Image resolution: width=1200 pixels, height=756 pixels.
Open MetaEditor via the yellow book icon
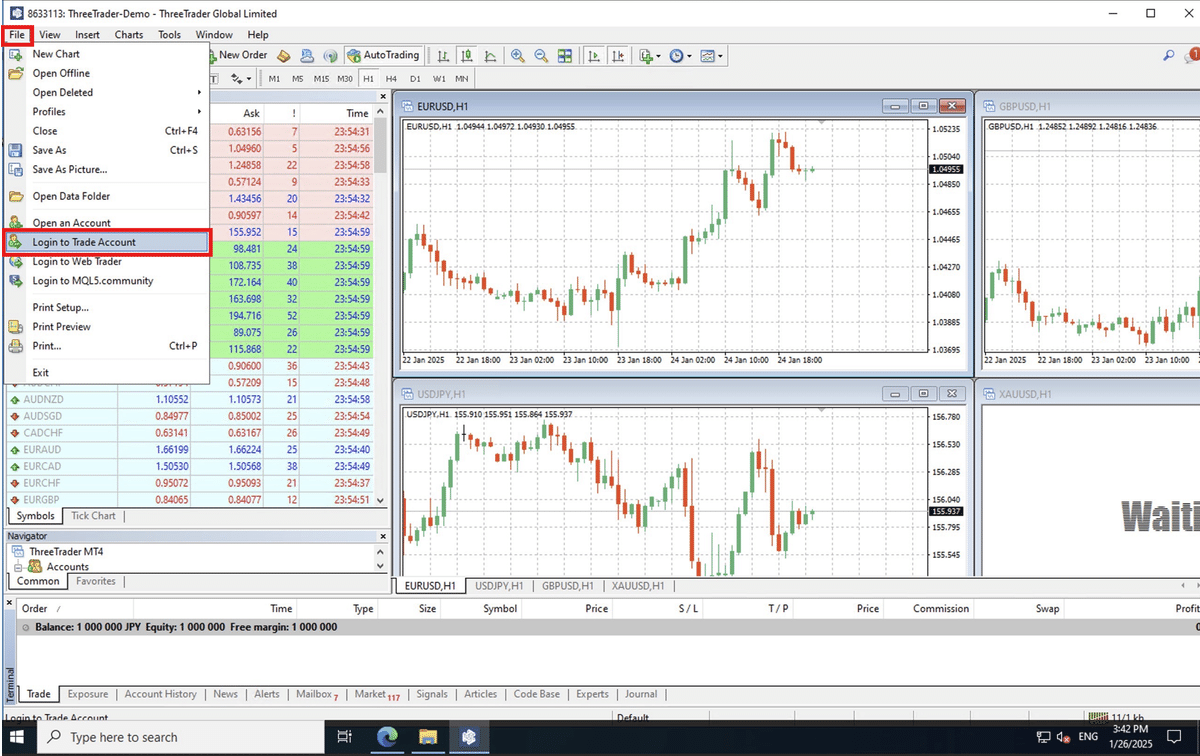pyautogui.click(x=284, y=56)
